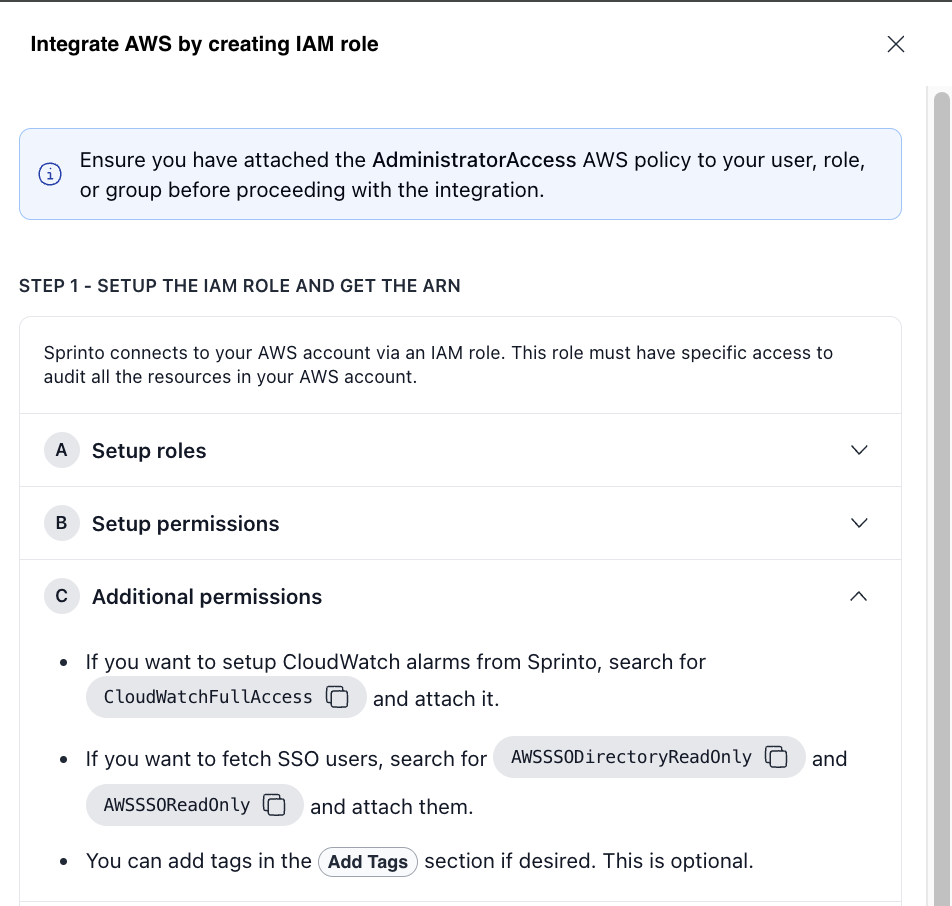Screen dimensions: 952x906
Task: Click the Add Tags label
Action: point(368,862)
